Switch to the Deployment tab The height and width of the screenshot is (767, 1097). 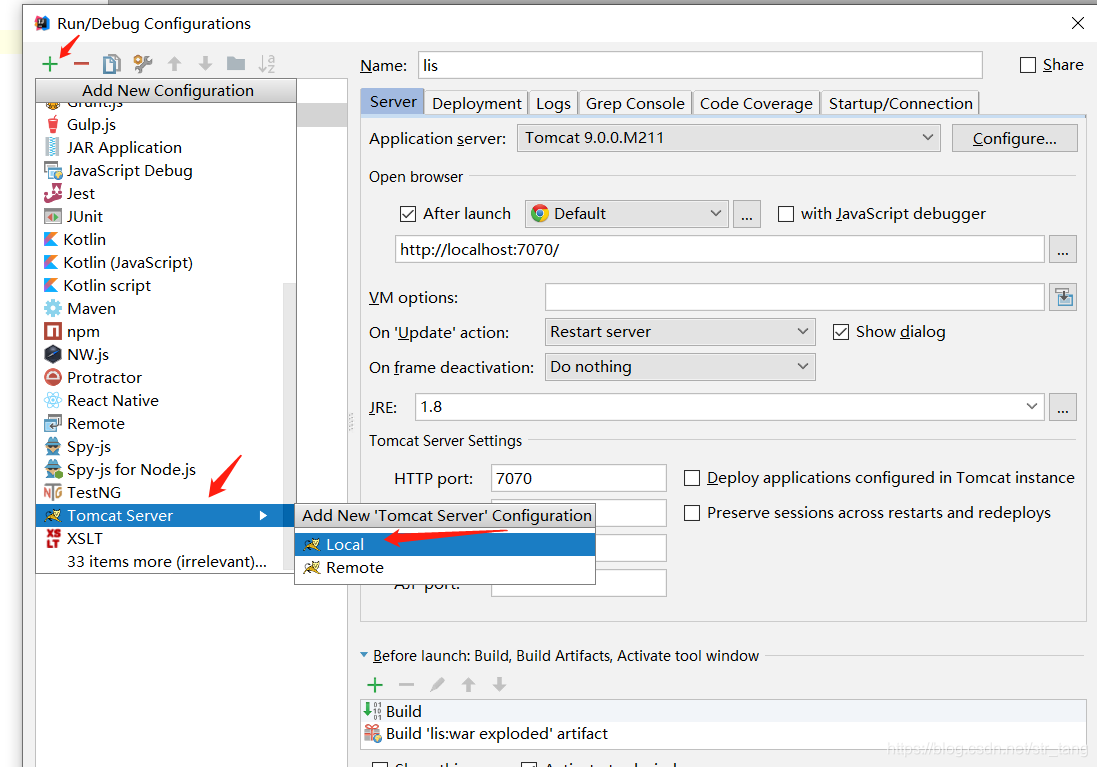476,104
